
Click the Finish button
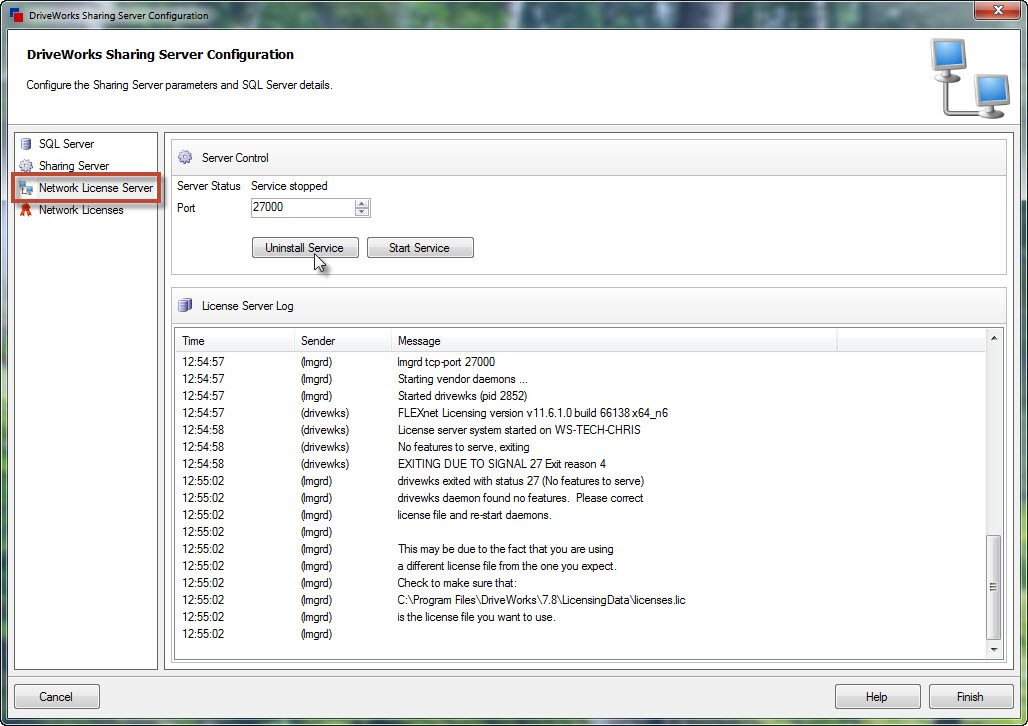[x=970, y=696]
